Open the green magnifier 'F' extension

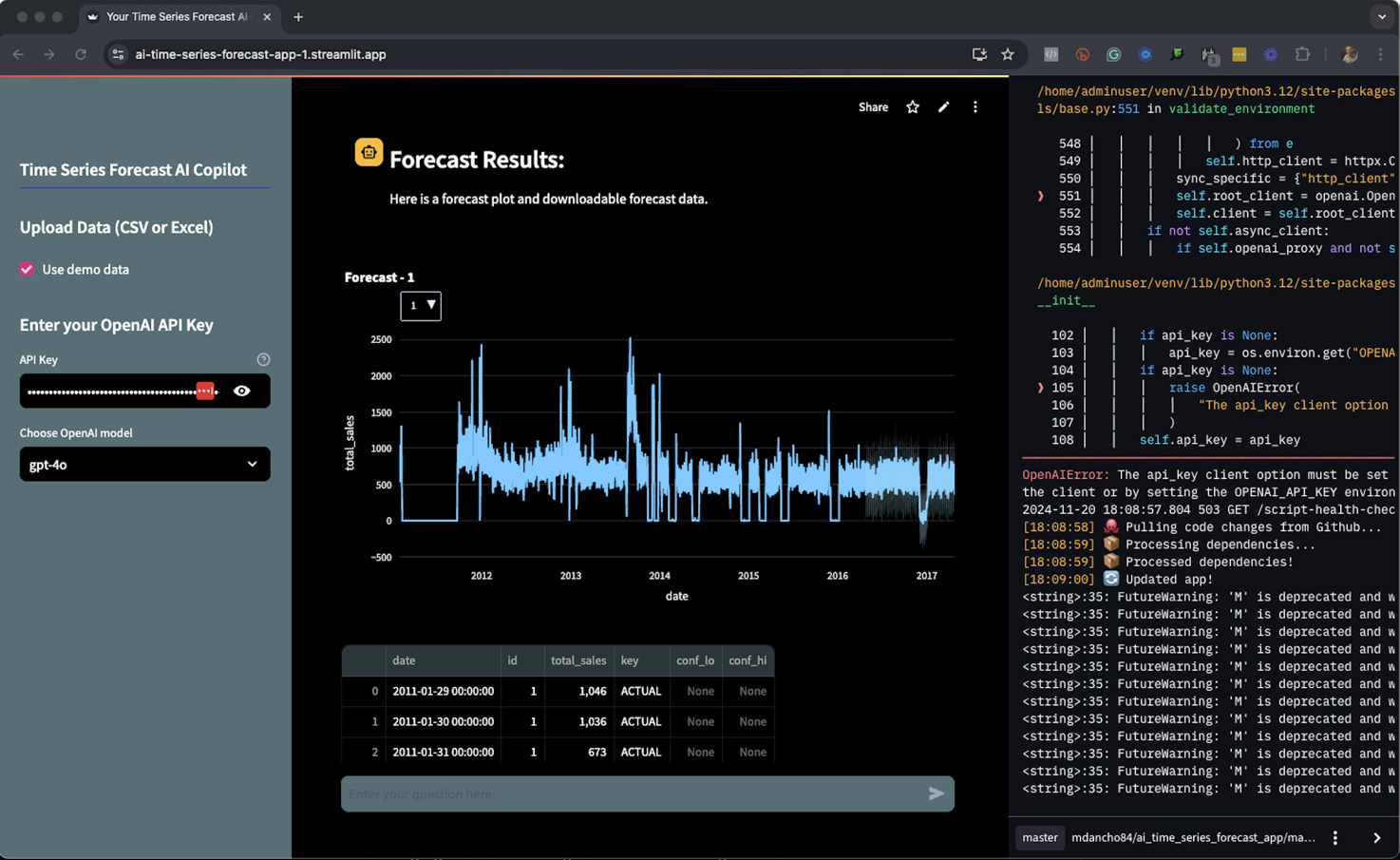1177,54
